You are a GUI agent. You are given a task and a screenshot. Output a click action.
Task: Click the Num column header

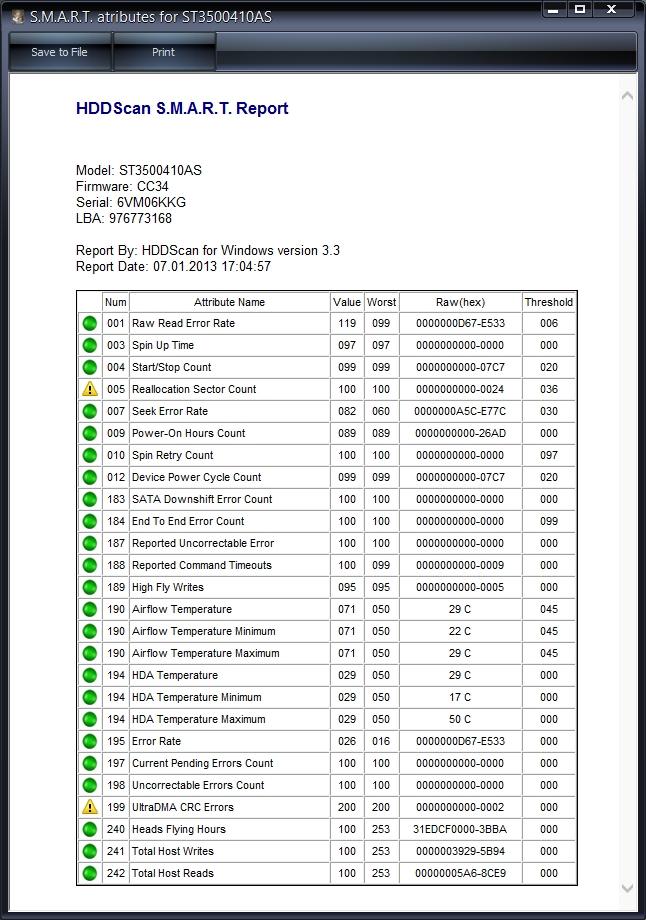[x=116, y=302]
